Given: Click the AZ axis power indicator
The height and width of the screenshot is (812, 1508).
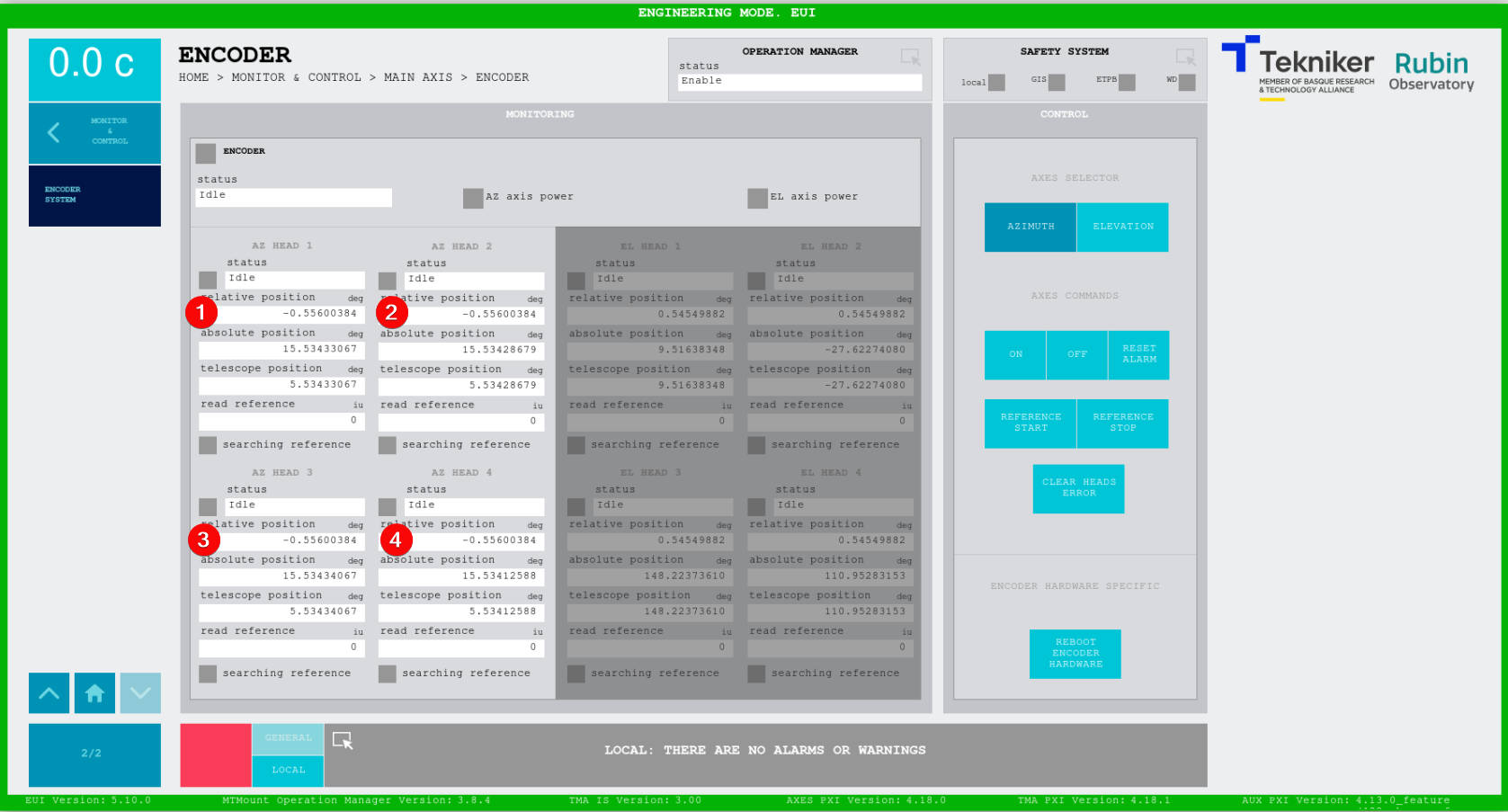Looking at the screenshot, I should tap(473, 198).
